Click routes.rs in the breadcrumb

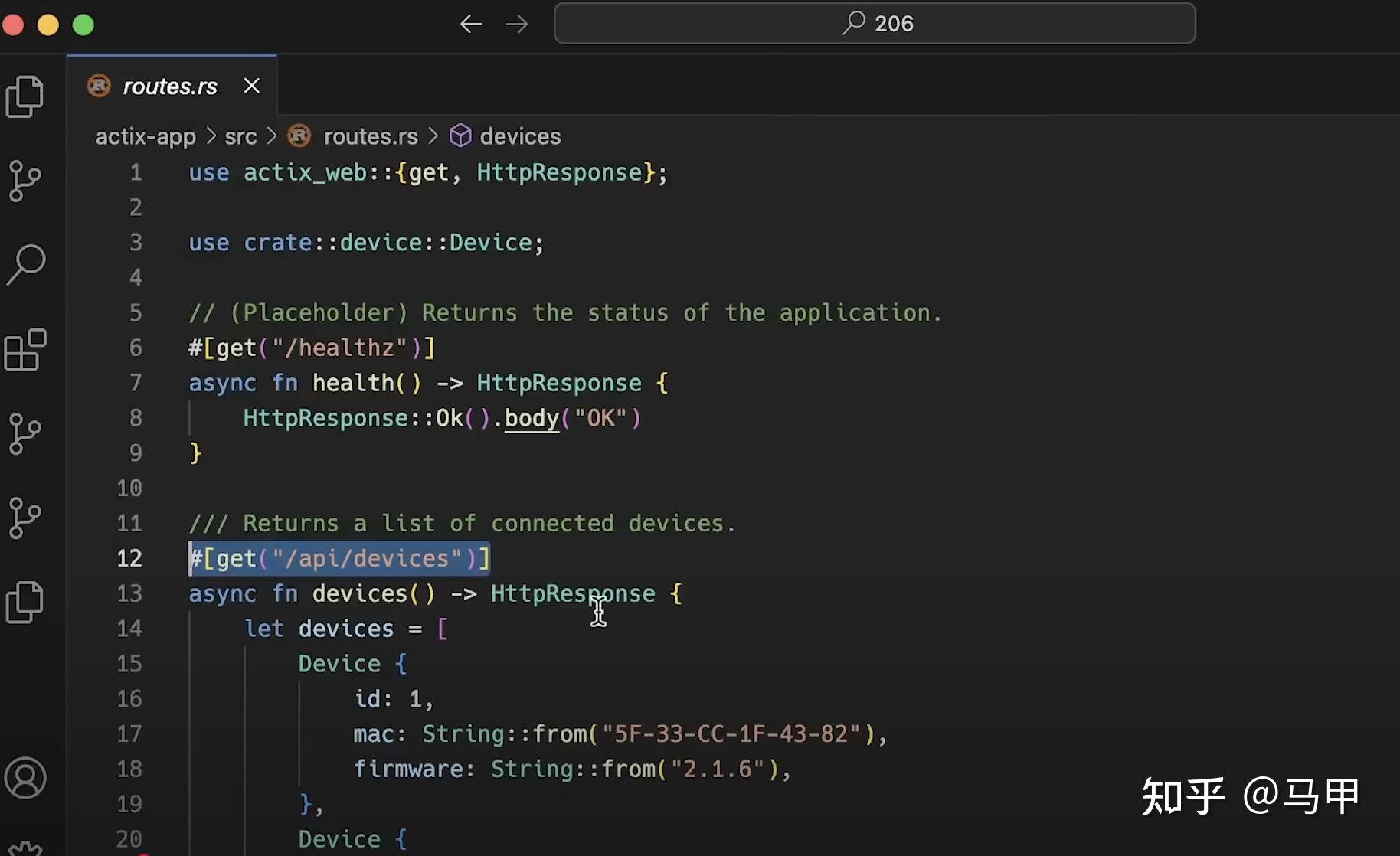(x=371, y=136)
